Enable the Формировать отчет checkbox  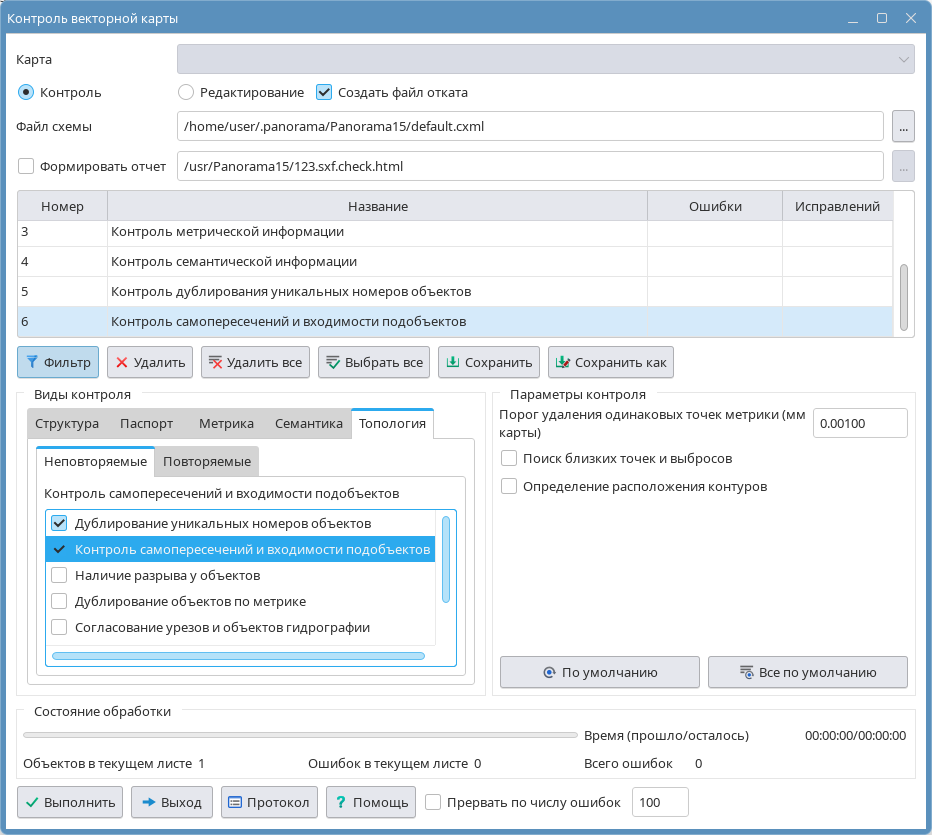point(26,166)
